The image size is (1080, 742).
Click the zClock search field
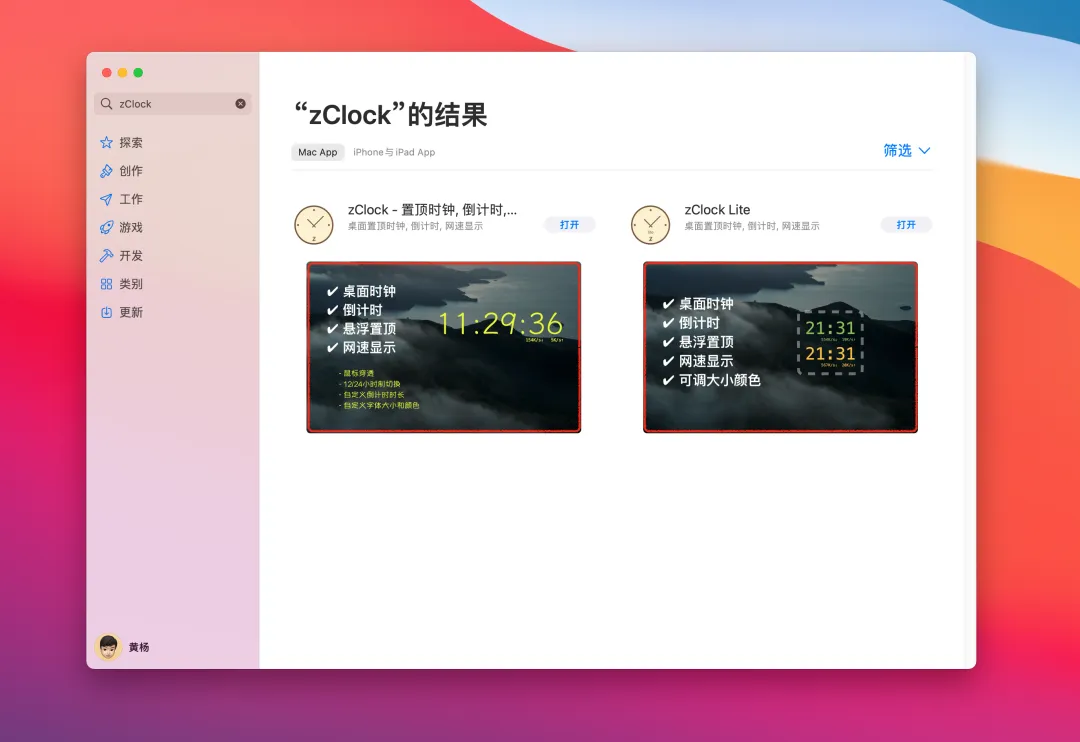point(173,104)
